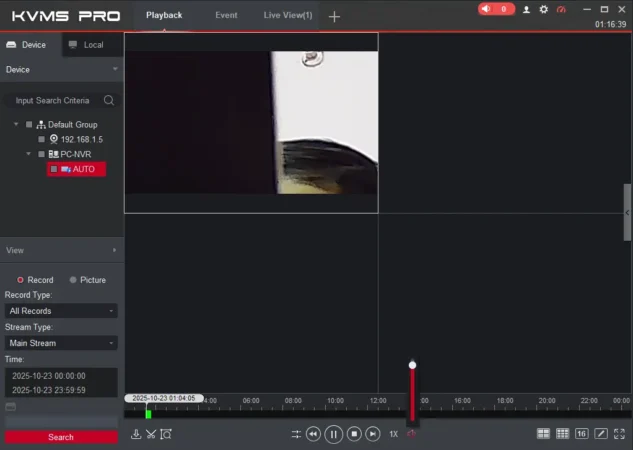Open the calendar icon below the time fields
This screenshot has width=633, height=450.
(10, 406)
